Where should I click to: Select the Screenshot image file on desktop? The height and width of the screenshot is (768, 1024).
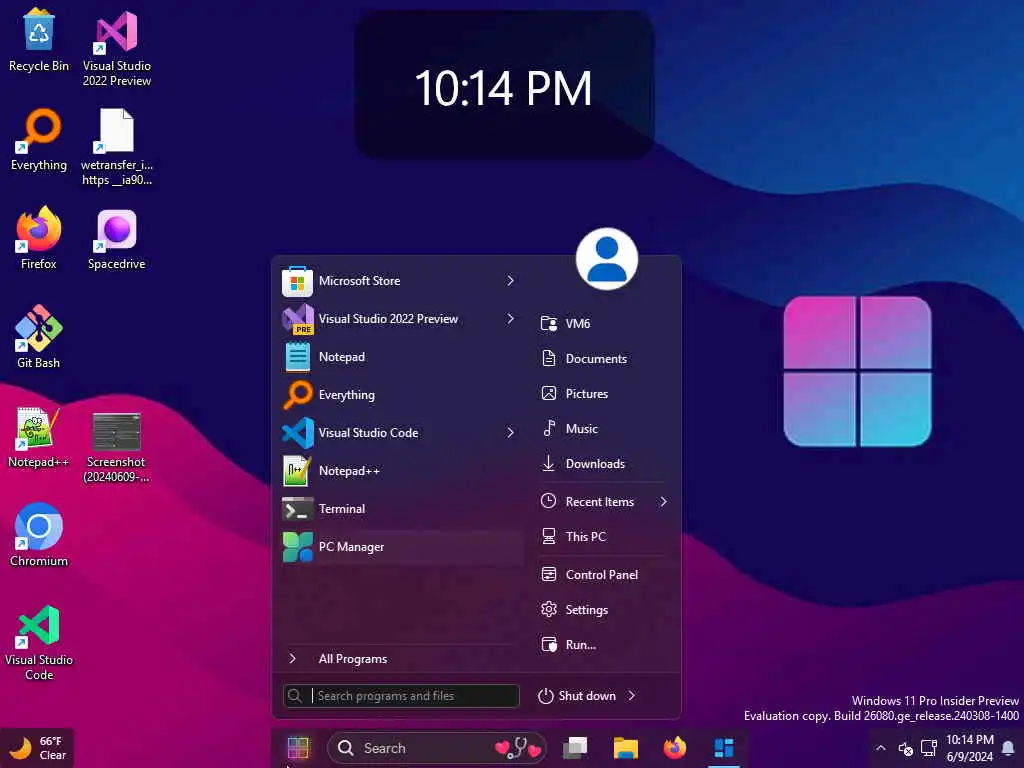117,447
